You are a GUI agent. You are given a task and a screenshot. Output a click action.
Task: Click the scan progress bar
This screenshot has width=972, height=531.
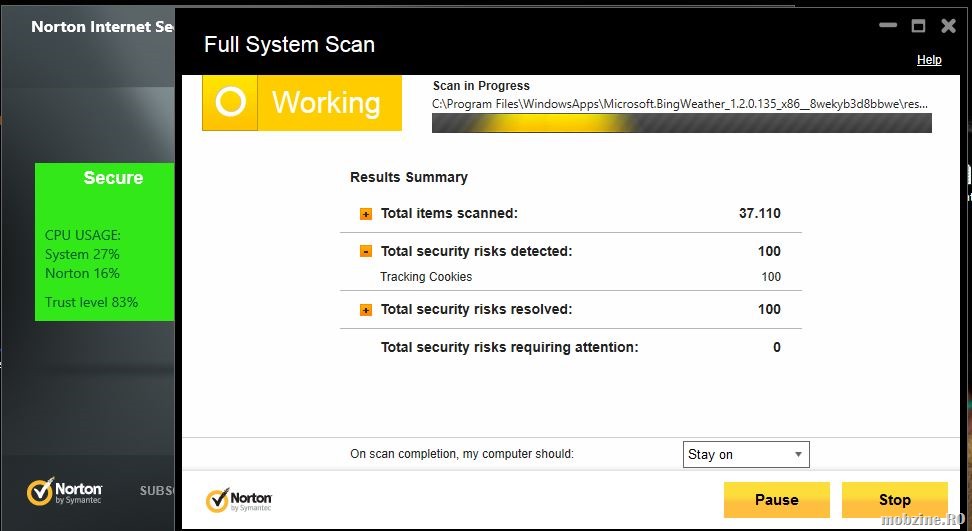681,123
